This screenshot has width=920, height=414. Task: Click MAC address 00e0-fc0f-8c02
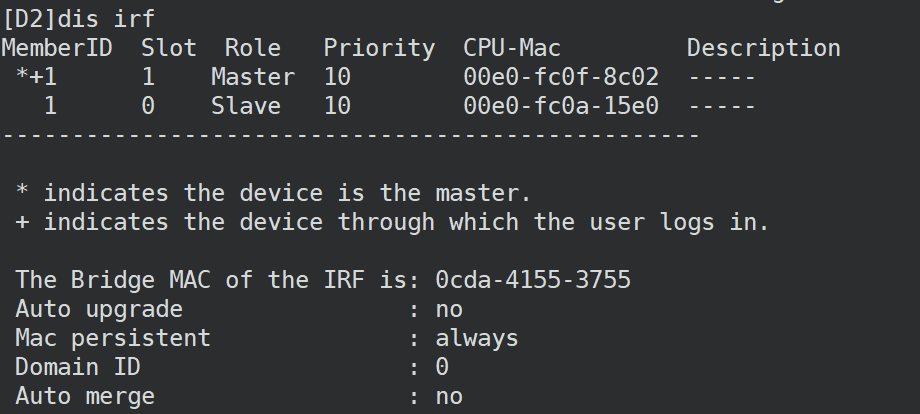coord(560,77)
